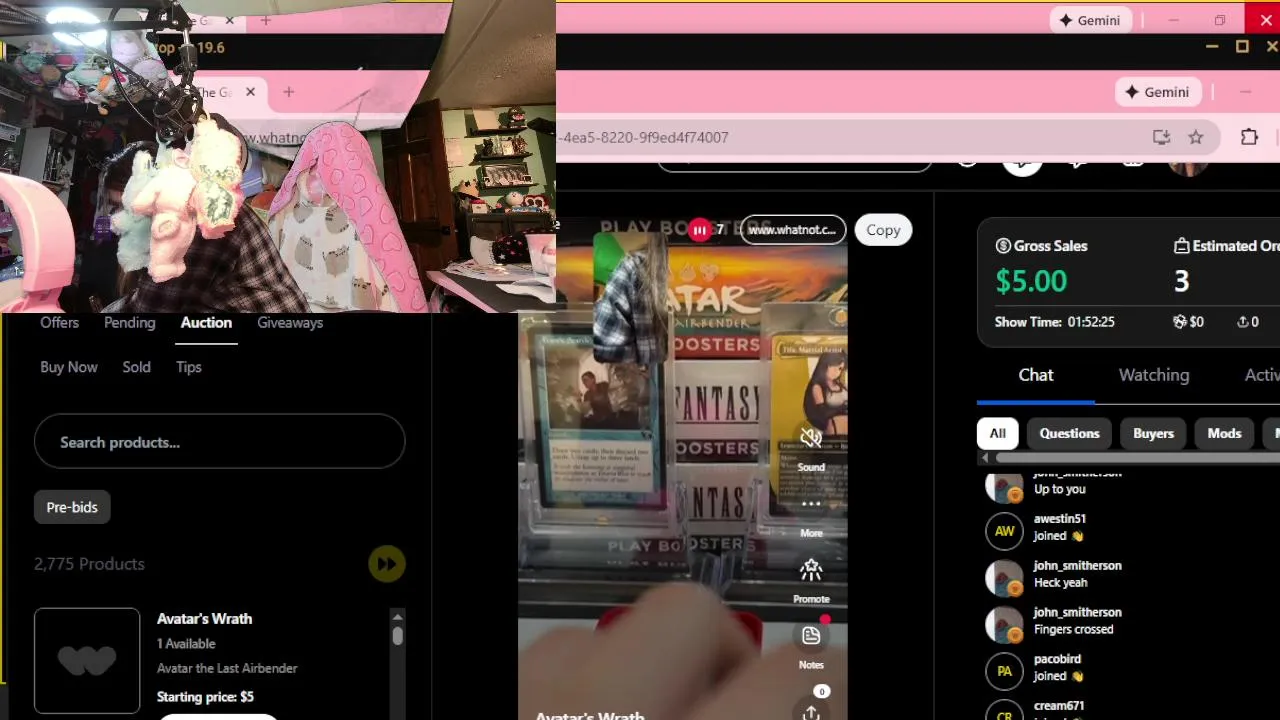This screenshot has height=720, width=1280.
Task: Open the Sold tab
Action: coord(136,367)
